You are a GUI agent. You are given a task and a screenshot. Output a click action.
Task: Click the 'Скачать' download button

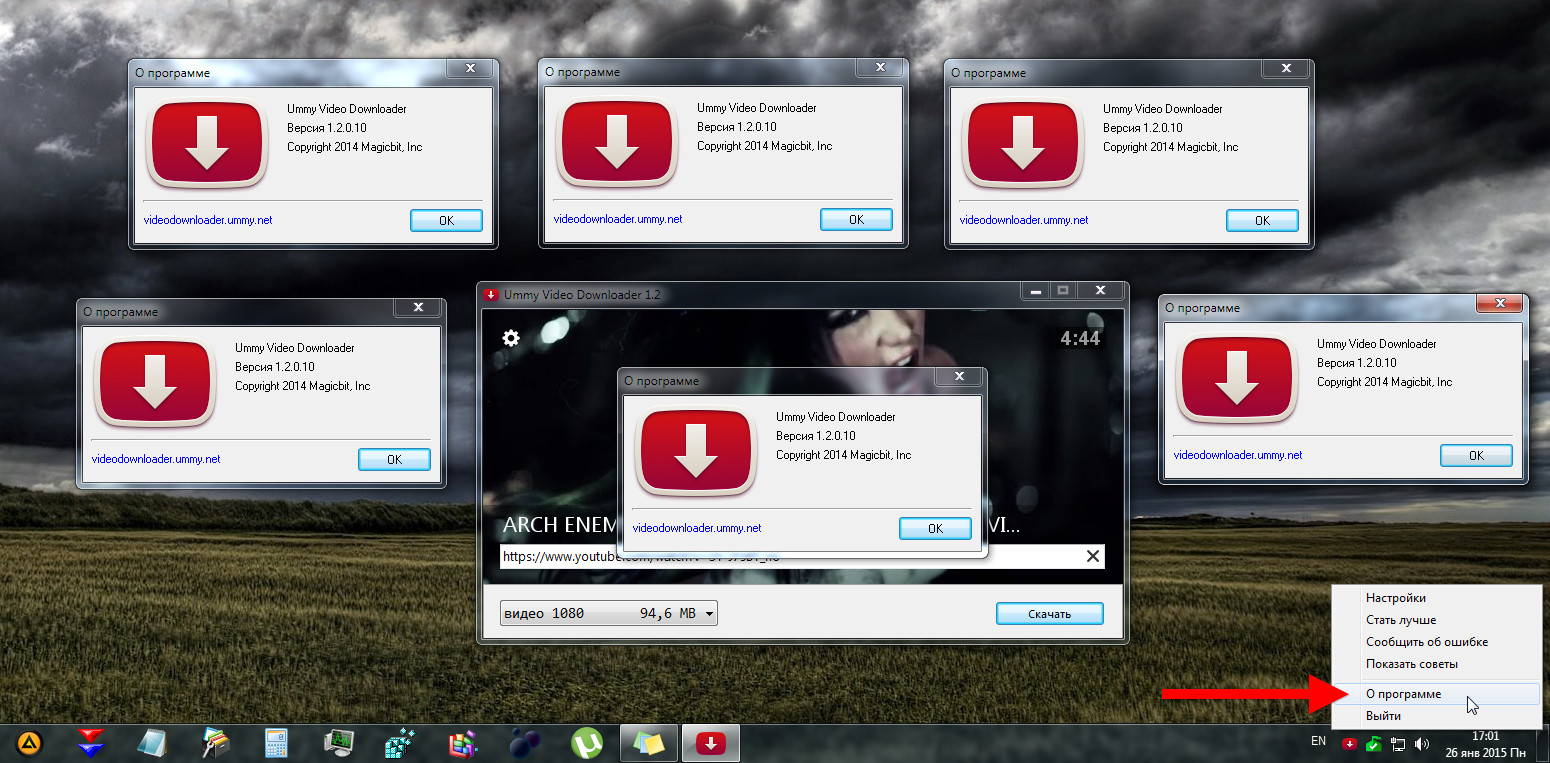click(1049, 614)
